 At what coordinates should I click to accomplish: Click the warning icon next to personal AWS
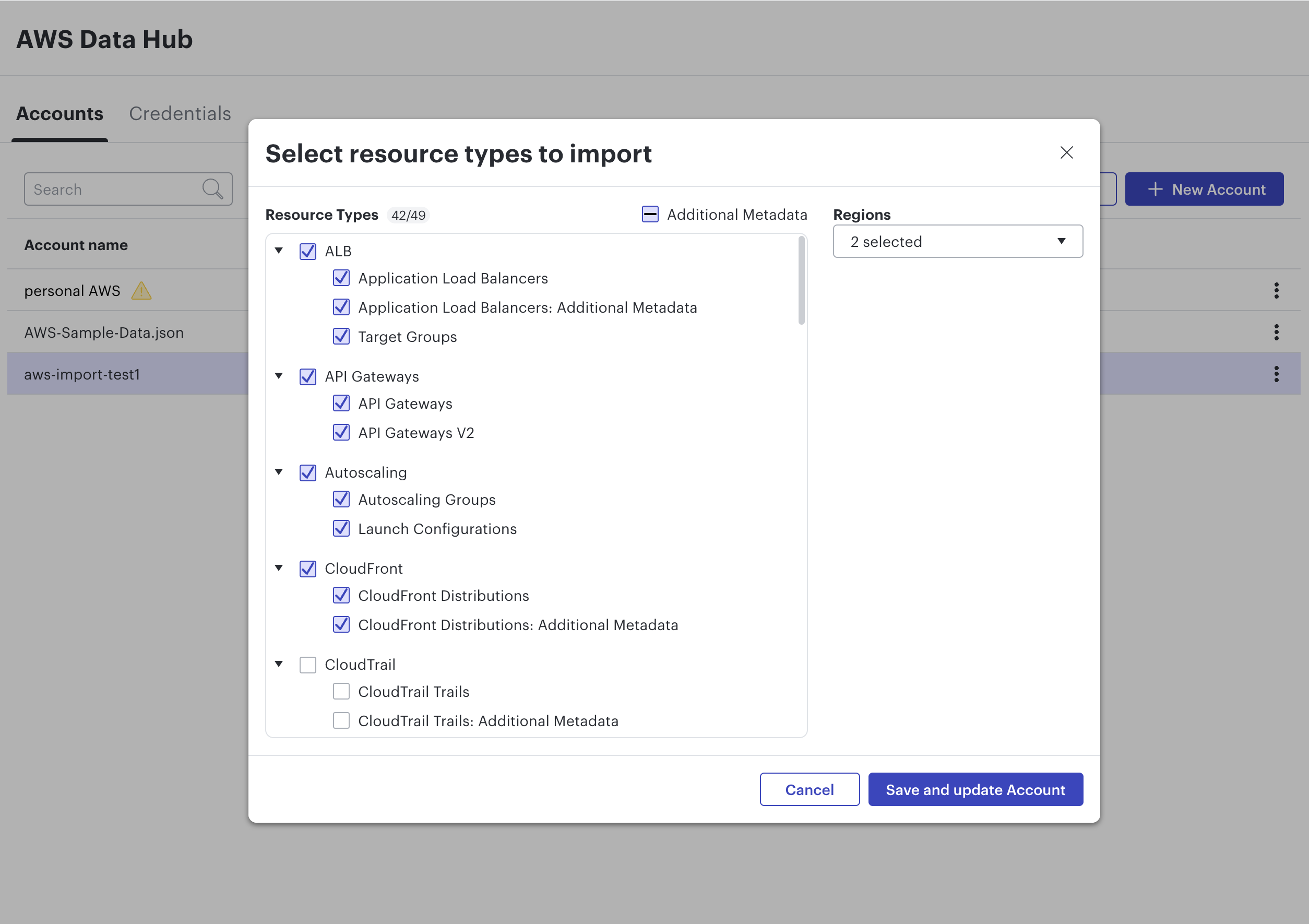(x=141, y=291)
